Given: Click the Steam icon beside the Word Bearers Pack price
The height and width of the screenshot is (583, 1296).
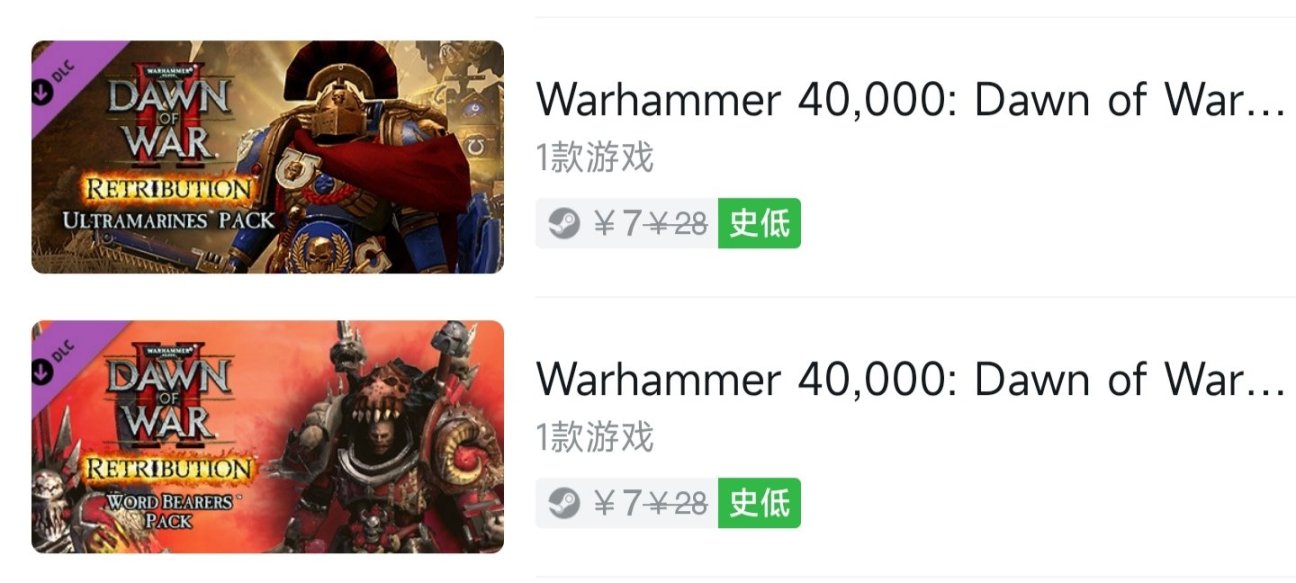Looking at the screenshot, I should 562,503.
